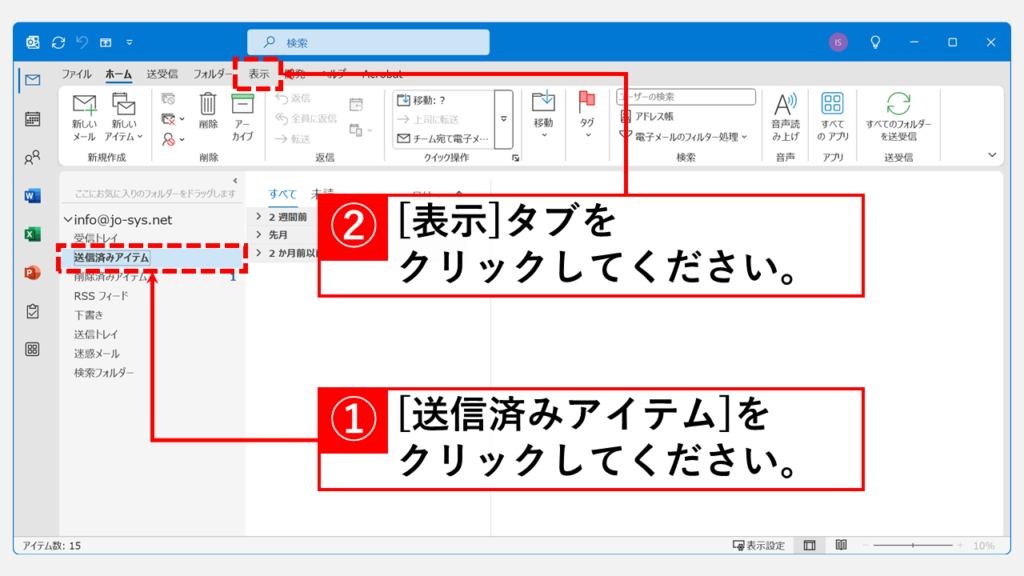Click the Undo icon in the title bar
The image size is (1024, 576).
82,42
